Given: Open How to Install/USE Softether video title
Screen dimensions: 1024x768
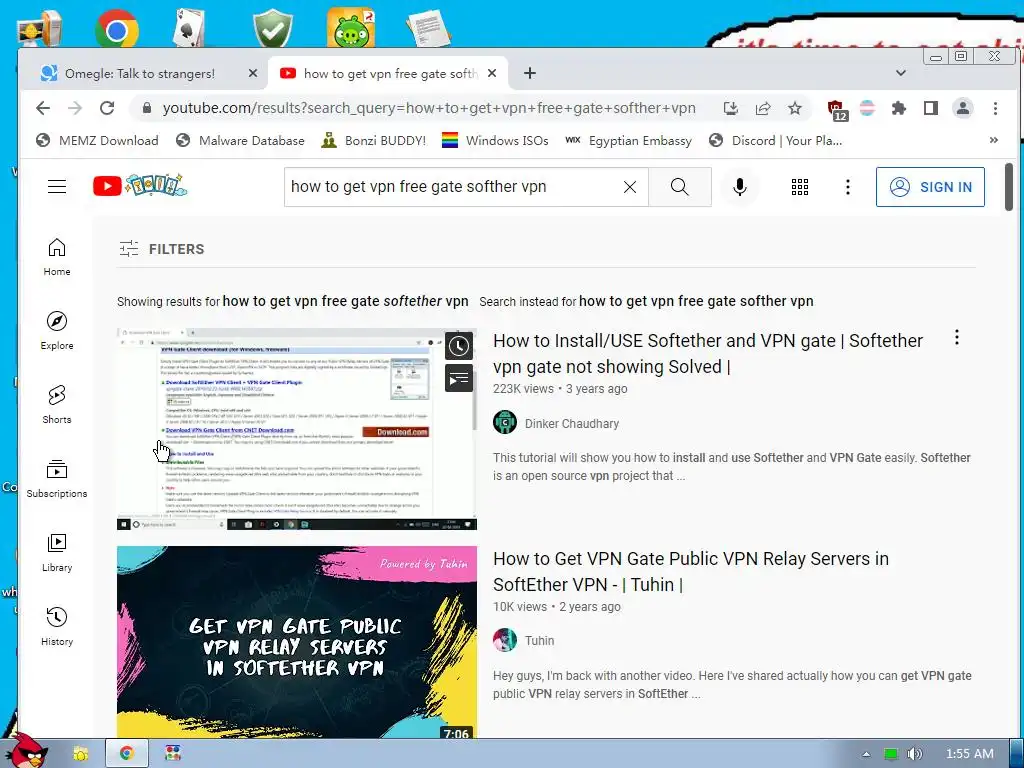Looking at the screenshot, I should click(708, 353).
